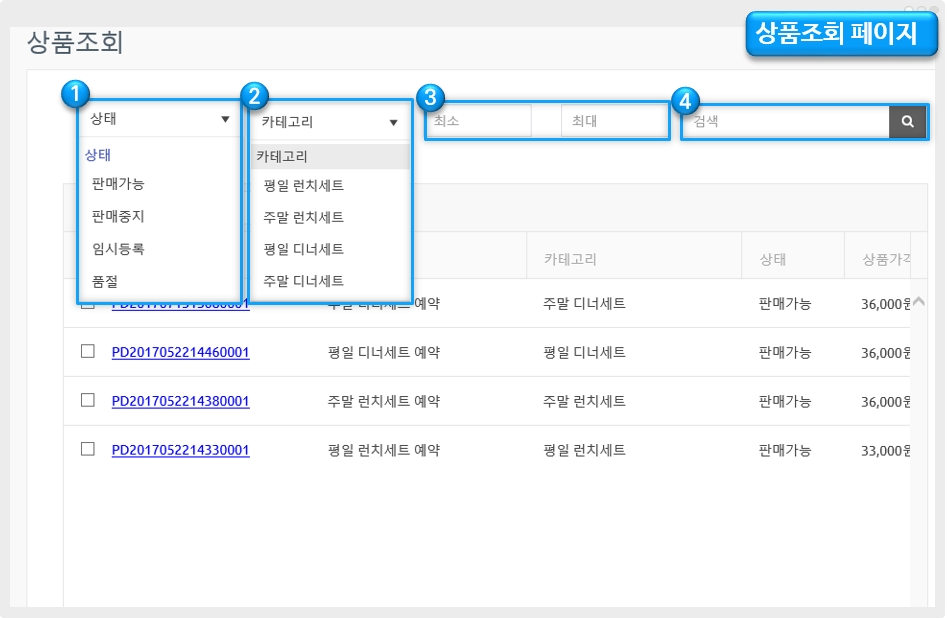Screen dimensions: 947x618
Task: Select 평일 런치세트 category option
Action: click(303, 186)
